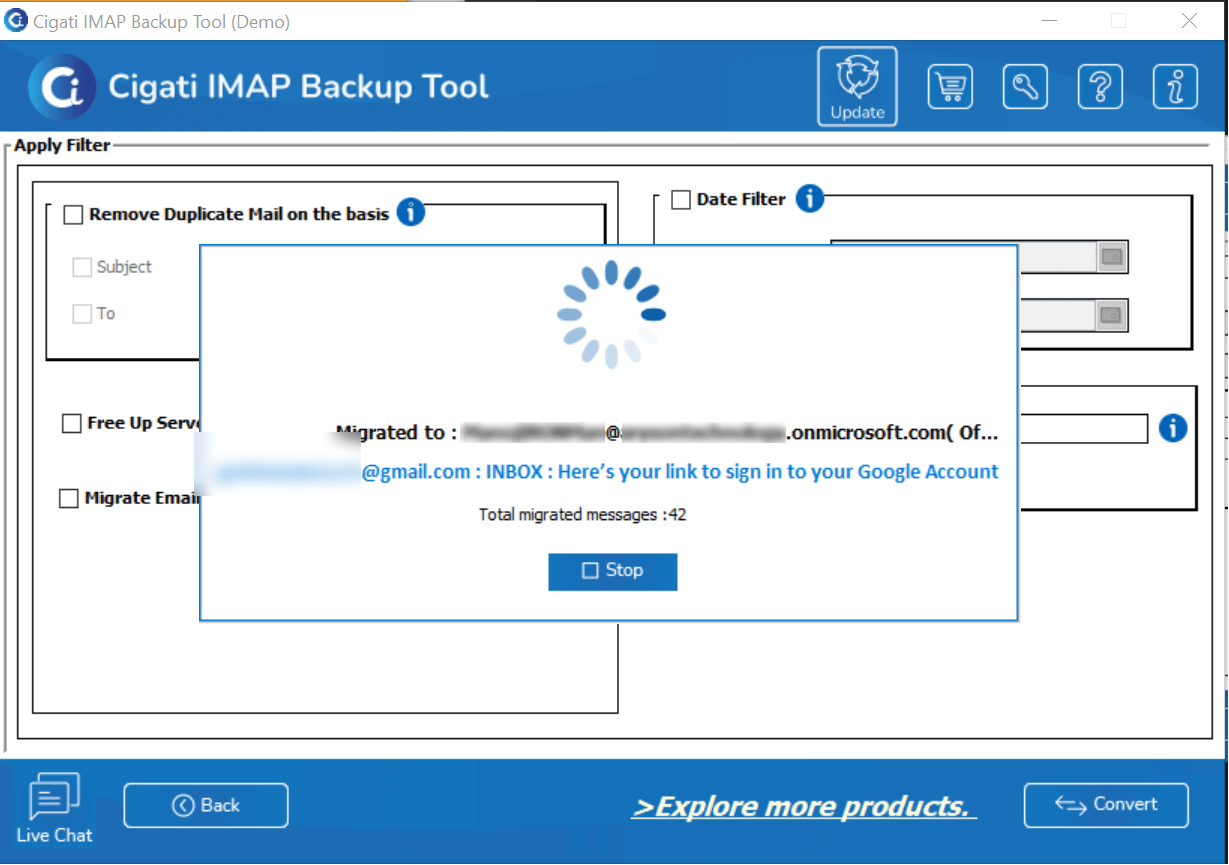Click the 'Migrated to' status line

(x=667, y=433)
